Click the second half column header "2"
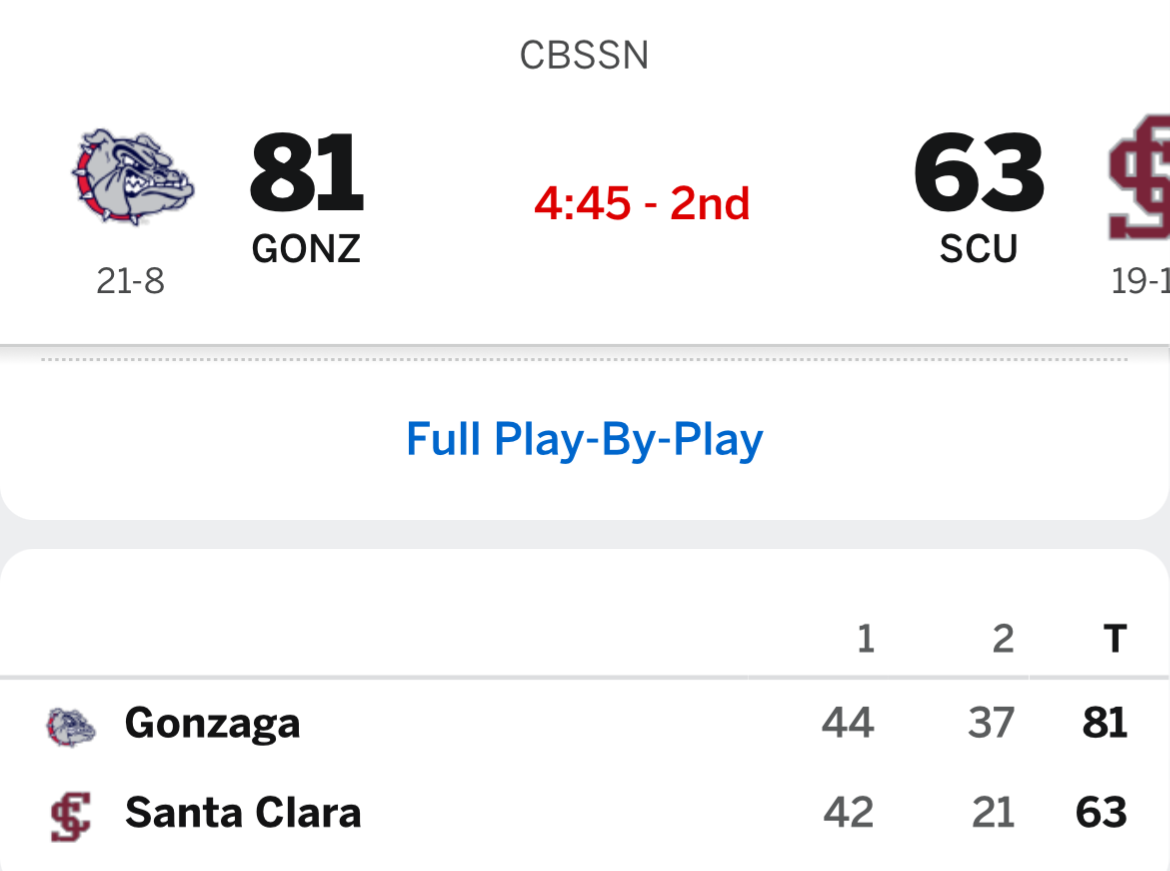1170x871 pixels. (x=1002, y=638)
